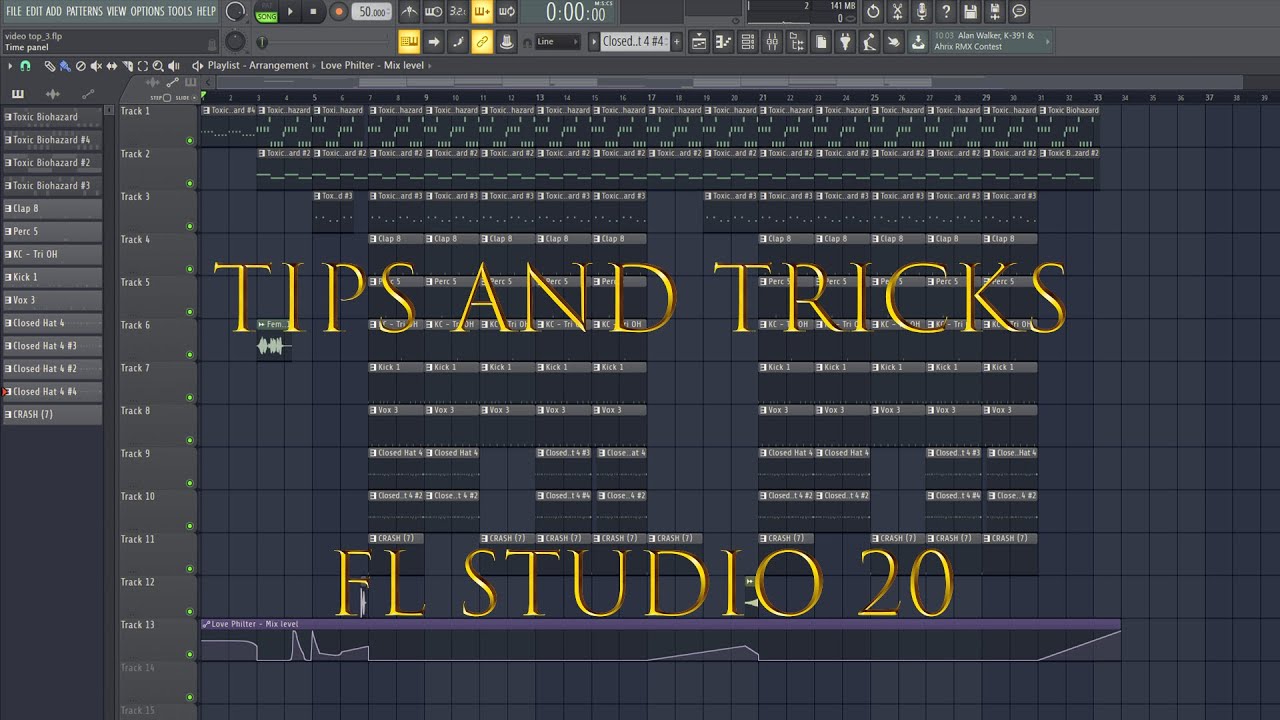Mute Track 1 with its green LED
The height and width of the screenshot is (720, 1280).
[x=190, y=141]
